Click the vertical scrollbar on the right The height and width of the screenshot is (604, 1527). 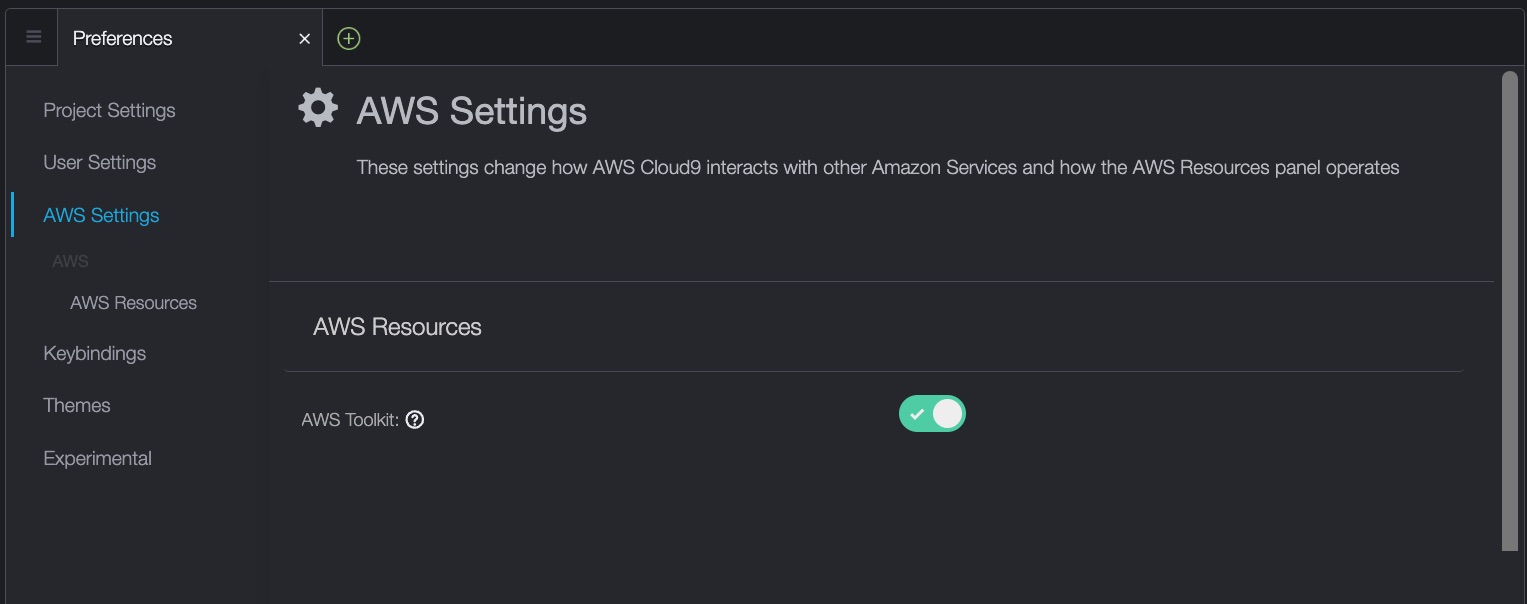[x=1510, y=310]
